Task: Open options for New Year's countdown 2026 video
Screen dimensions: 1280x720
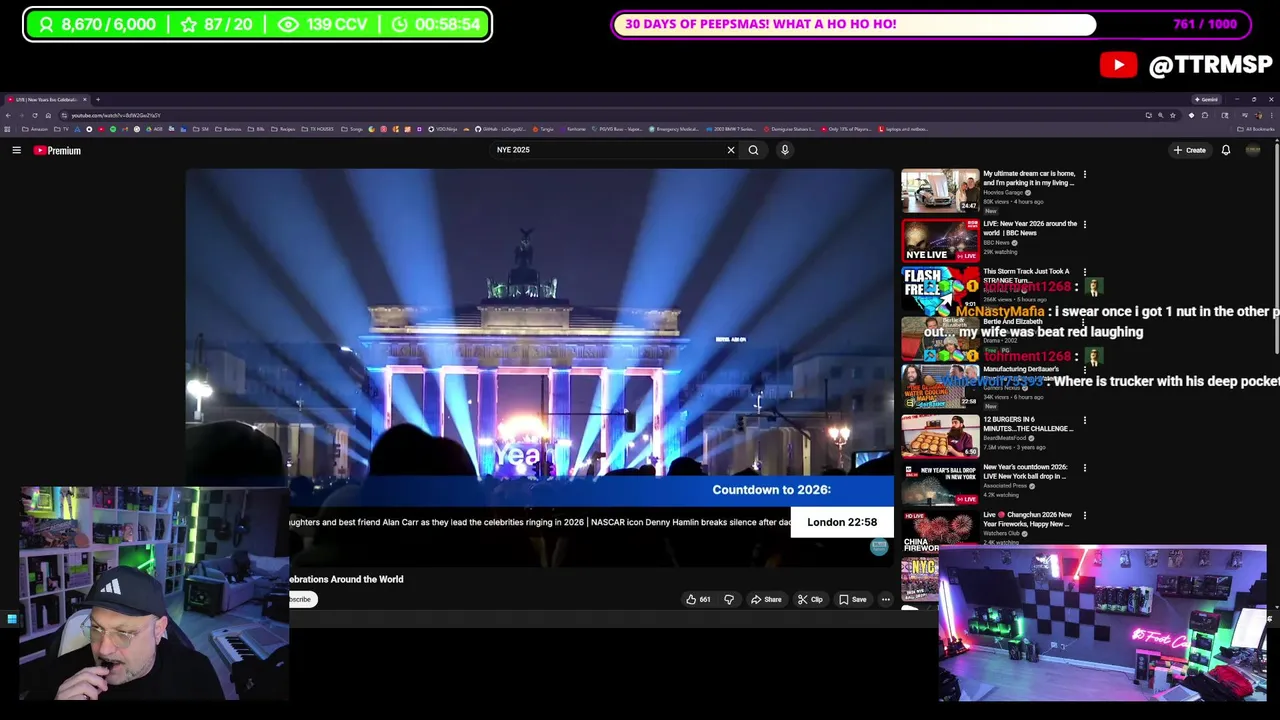Action: (x=1085, y=468)
